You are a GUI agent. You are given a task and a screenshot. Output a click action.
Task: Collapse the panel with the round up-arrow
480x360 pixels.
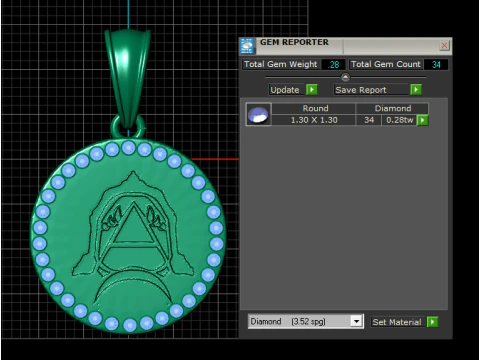click(x=345, y=77)
